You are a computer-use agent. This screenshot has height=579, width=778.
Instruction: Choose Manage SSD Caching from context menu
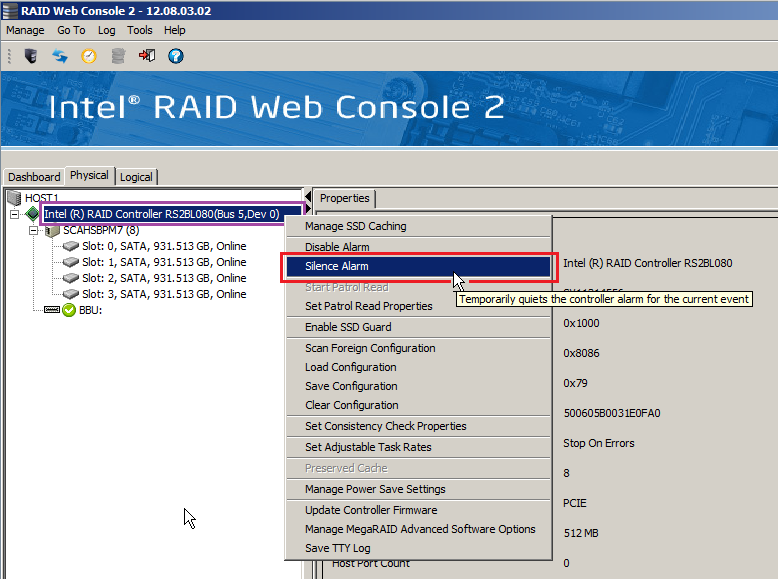[x=418, y=226]
